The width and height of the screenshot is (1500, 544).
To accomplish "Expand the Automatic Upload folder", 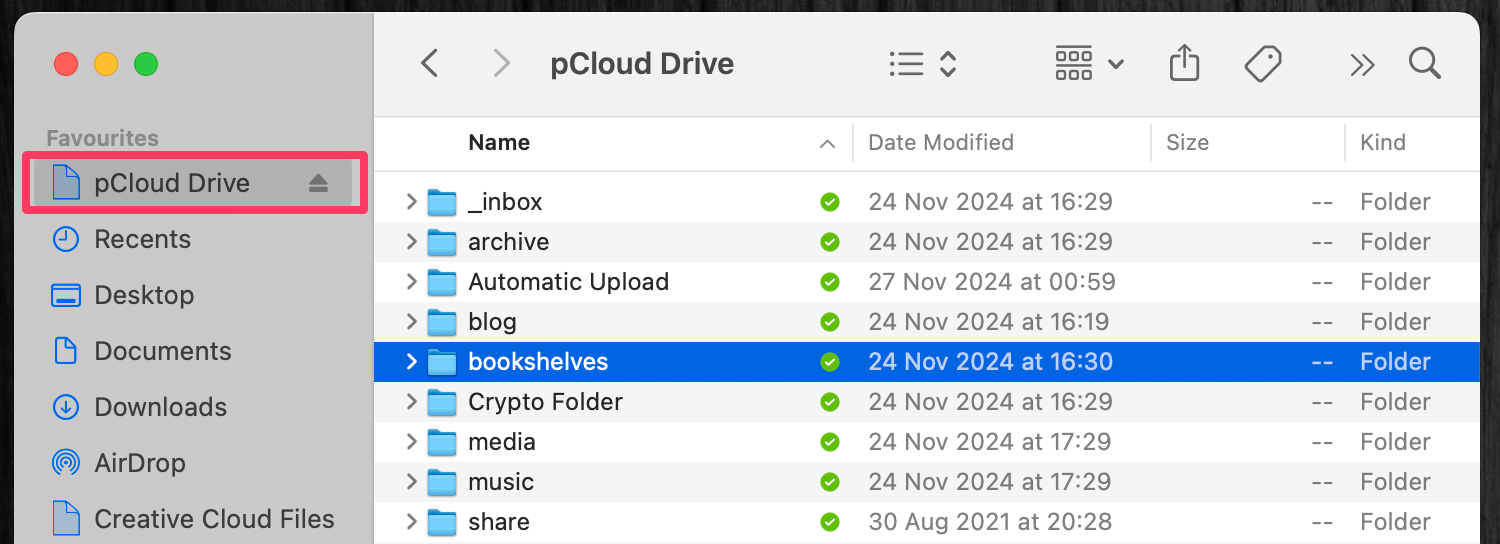I will [411, 282].
